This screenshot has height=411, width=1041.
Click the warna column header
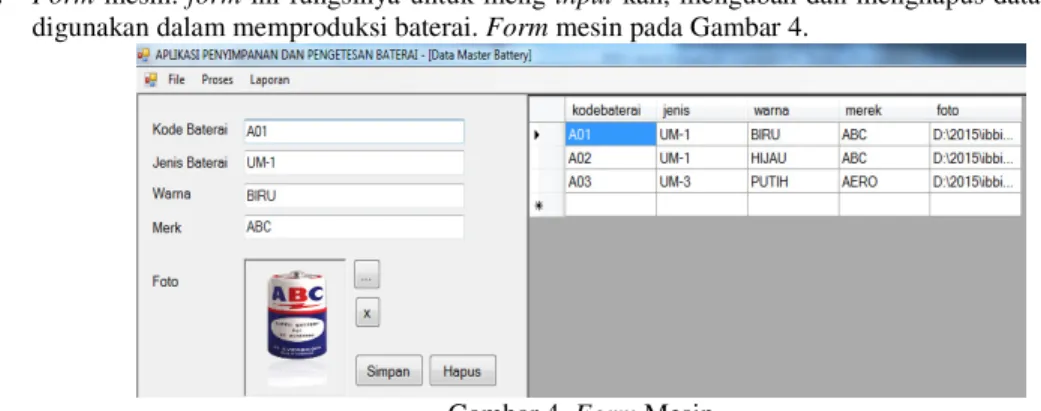793,110
